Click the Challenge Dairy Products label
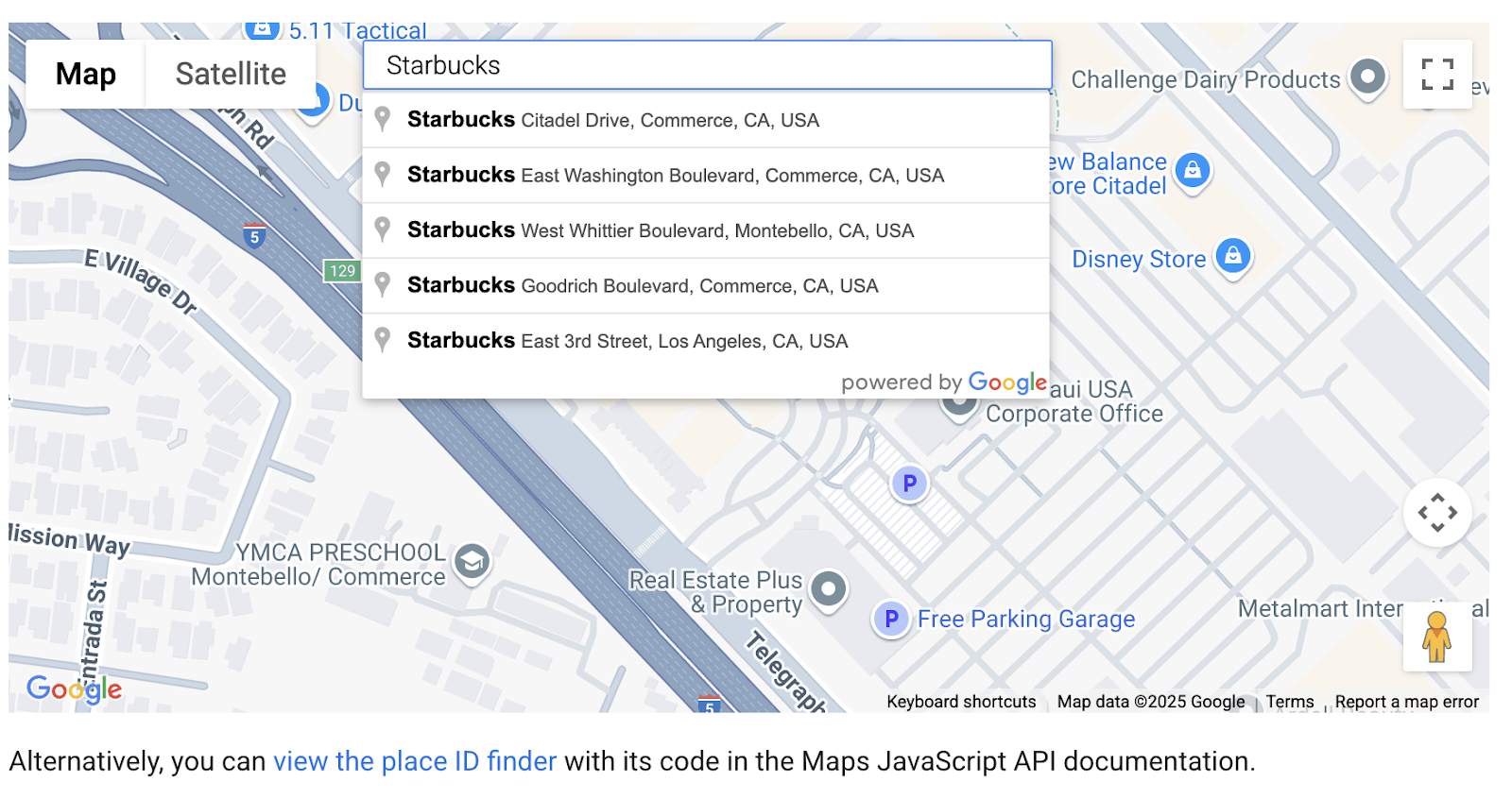 (1206, 79)
